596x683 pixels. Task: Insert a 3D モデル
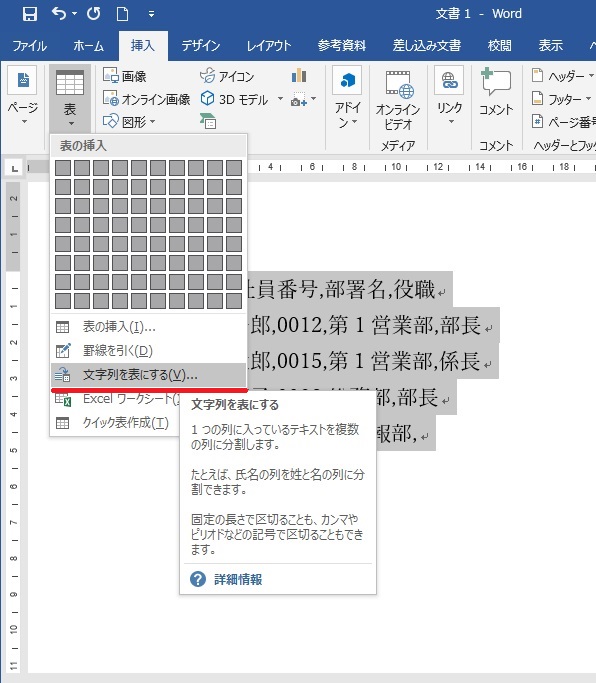[x=234, y=99]
